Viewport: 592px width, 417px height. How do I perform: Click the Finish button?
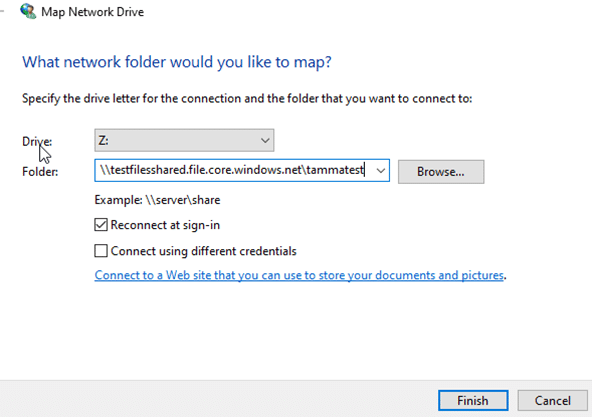point(473,400)
